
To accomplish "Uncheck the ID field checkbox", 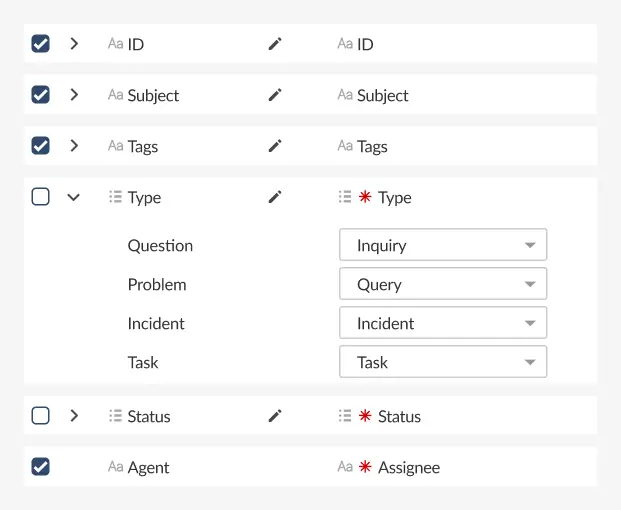I will (x=40, y=44).
